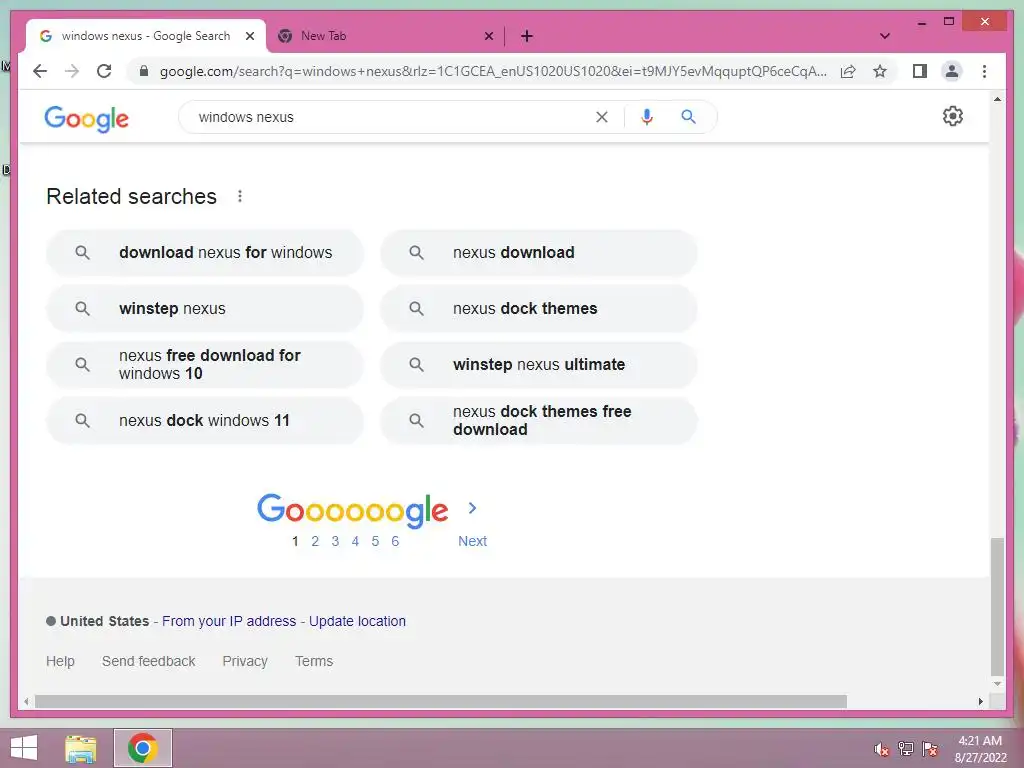The image size is (1024, 768).
Task: Click the scroll up arrow
Action: coord(997,99)
